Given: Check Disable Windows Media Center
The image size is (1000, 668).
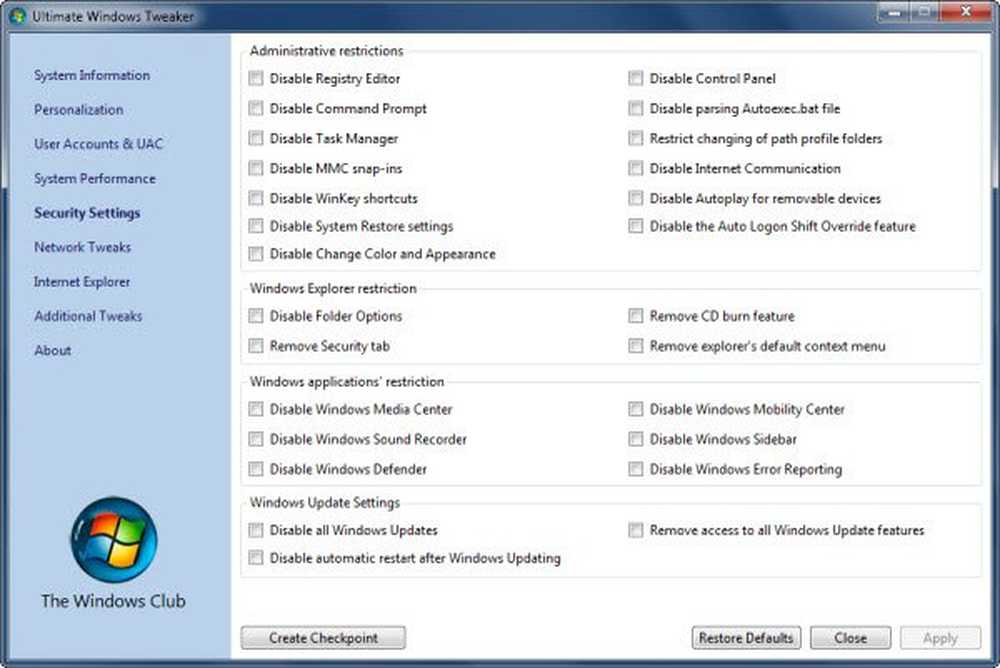Looking at the screenshot, I should [x=256, y=409].
